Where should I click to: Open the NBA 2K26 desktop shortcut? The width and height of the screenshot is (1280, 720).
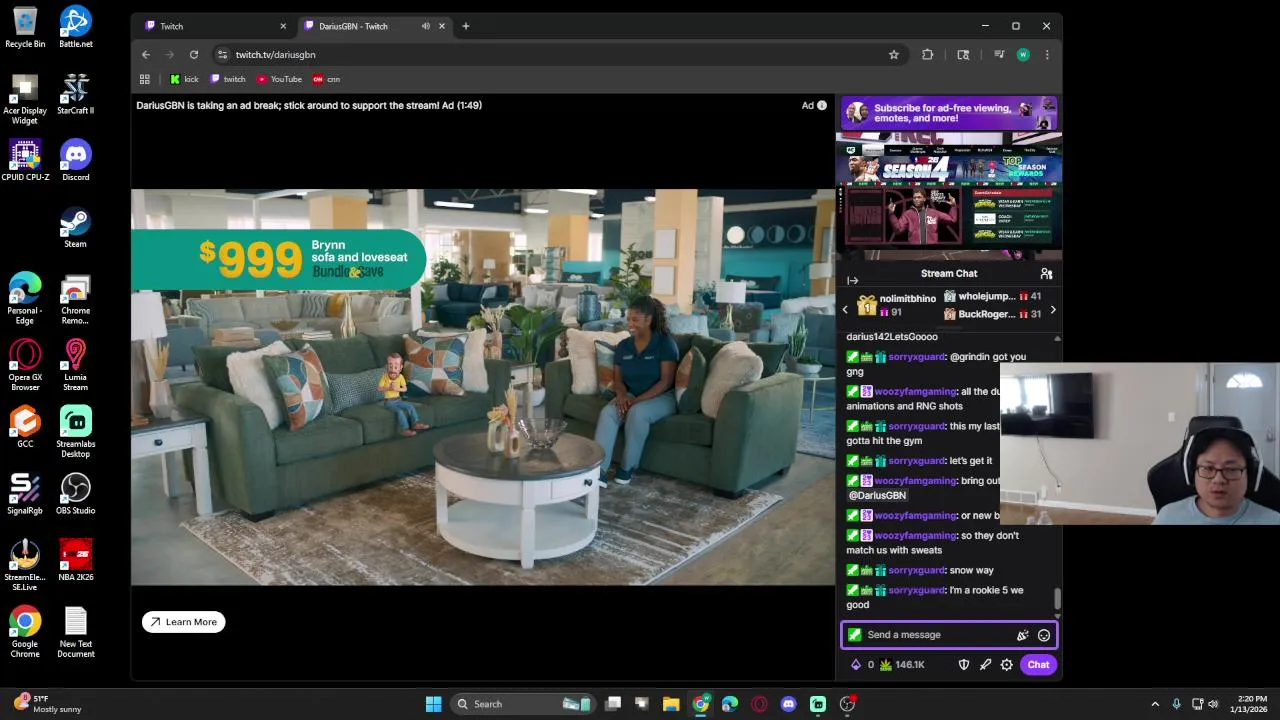pos(76,561)
